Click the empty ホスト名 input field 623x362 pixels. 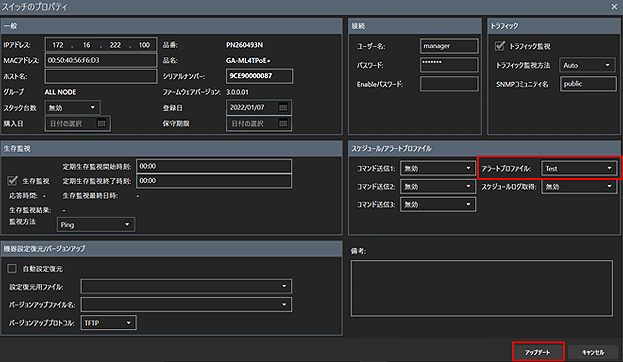point(101,76)
